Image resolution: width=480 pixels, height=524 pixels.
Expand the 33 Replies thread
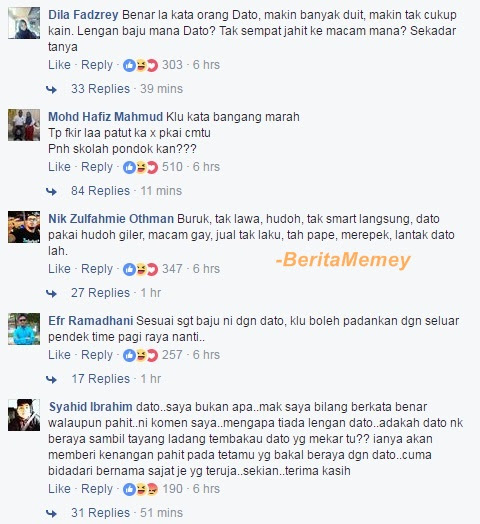(100, 89)
